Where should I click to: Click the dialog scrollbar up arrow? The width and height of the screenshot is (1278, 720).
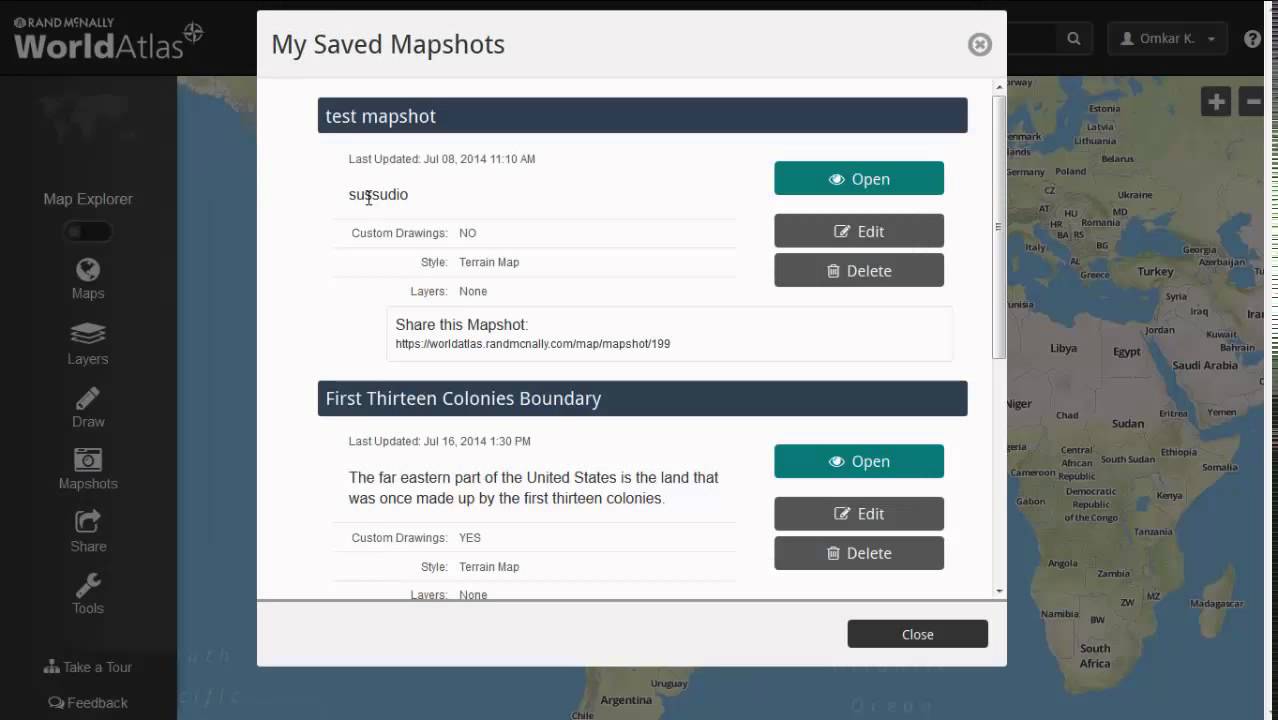tap(999, 88)
